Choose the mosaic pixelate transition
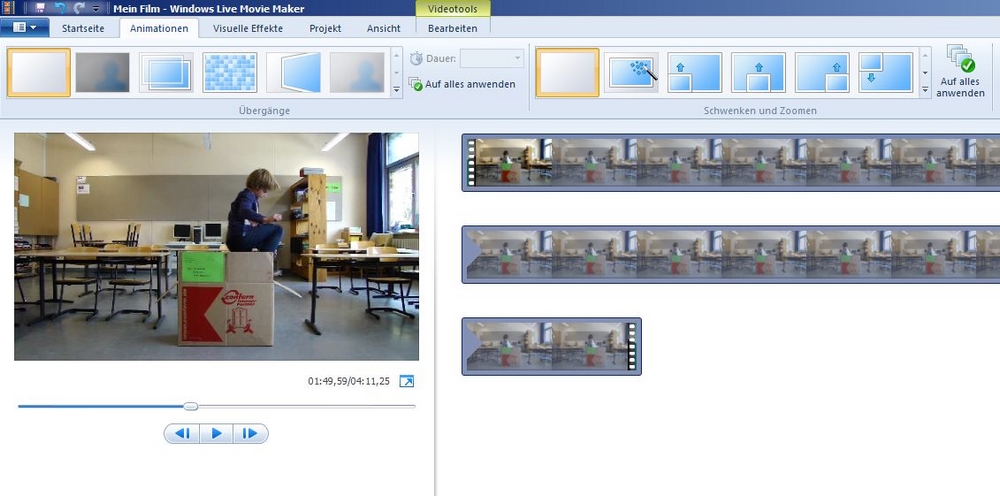1000x496 pixels. click(230, 72)
